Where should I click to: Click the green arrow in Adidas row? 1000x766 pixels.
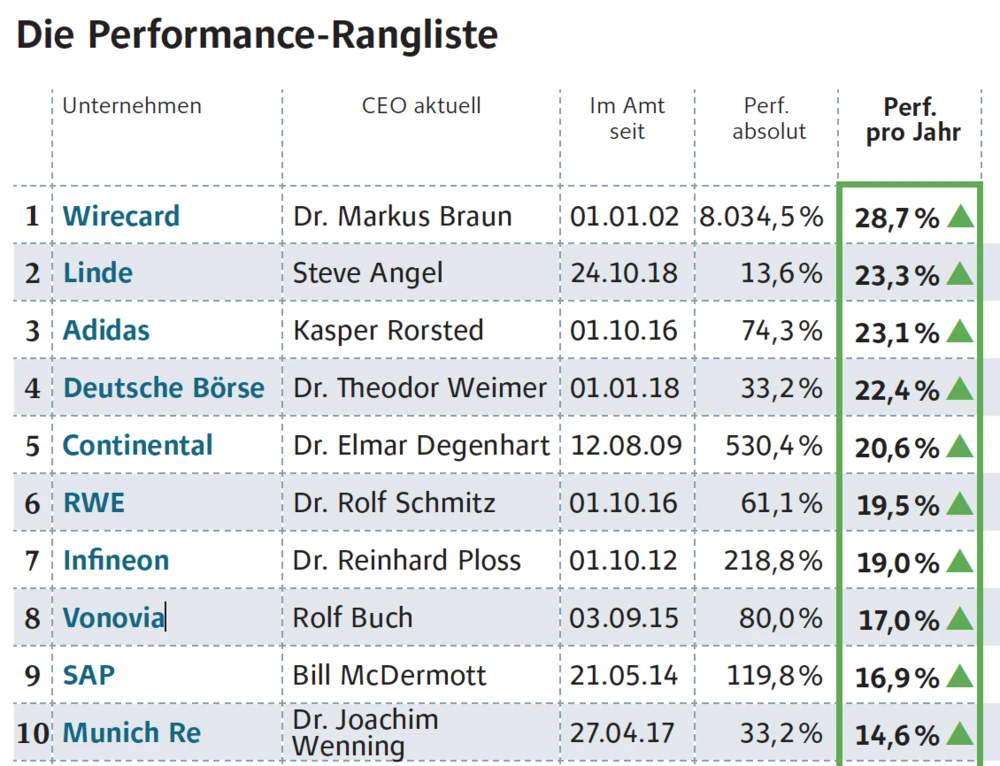click(x=960, y=331)
